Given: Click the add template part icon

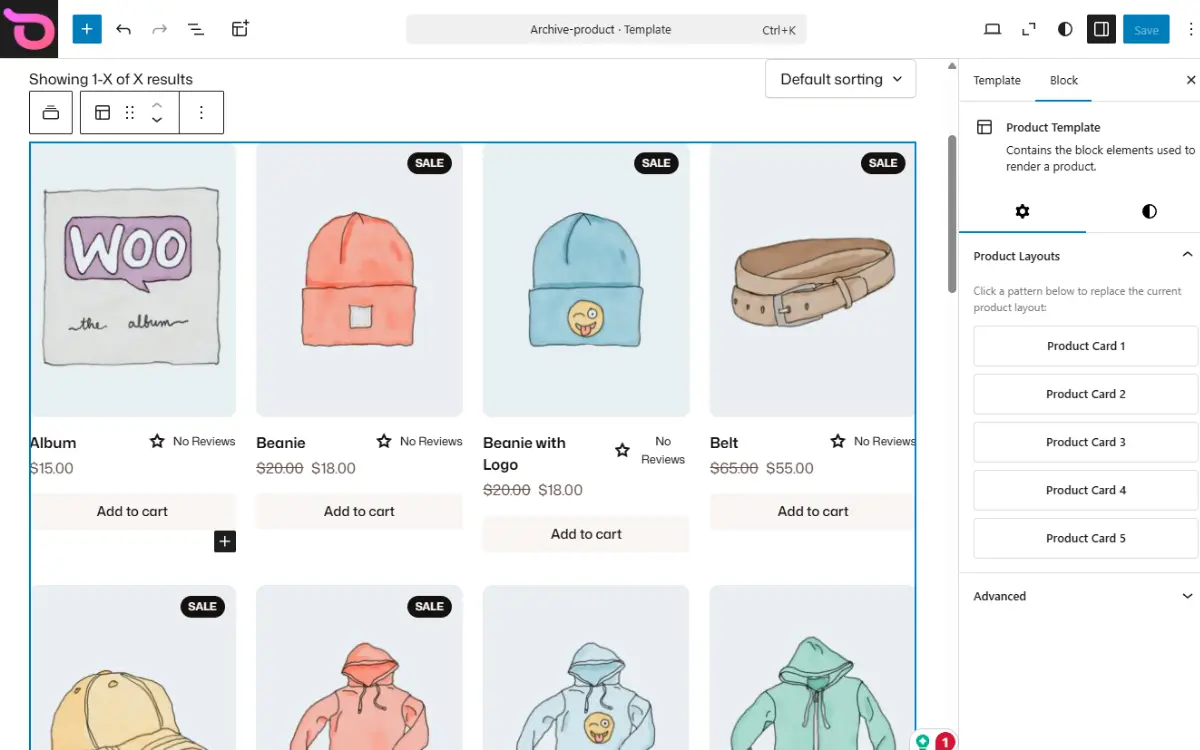Looking at the screenshot, I should click(240, 29).
